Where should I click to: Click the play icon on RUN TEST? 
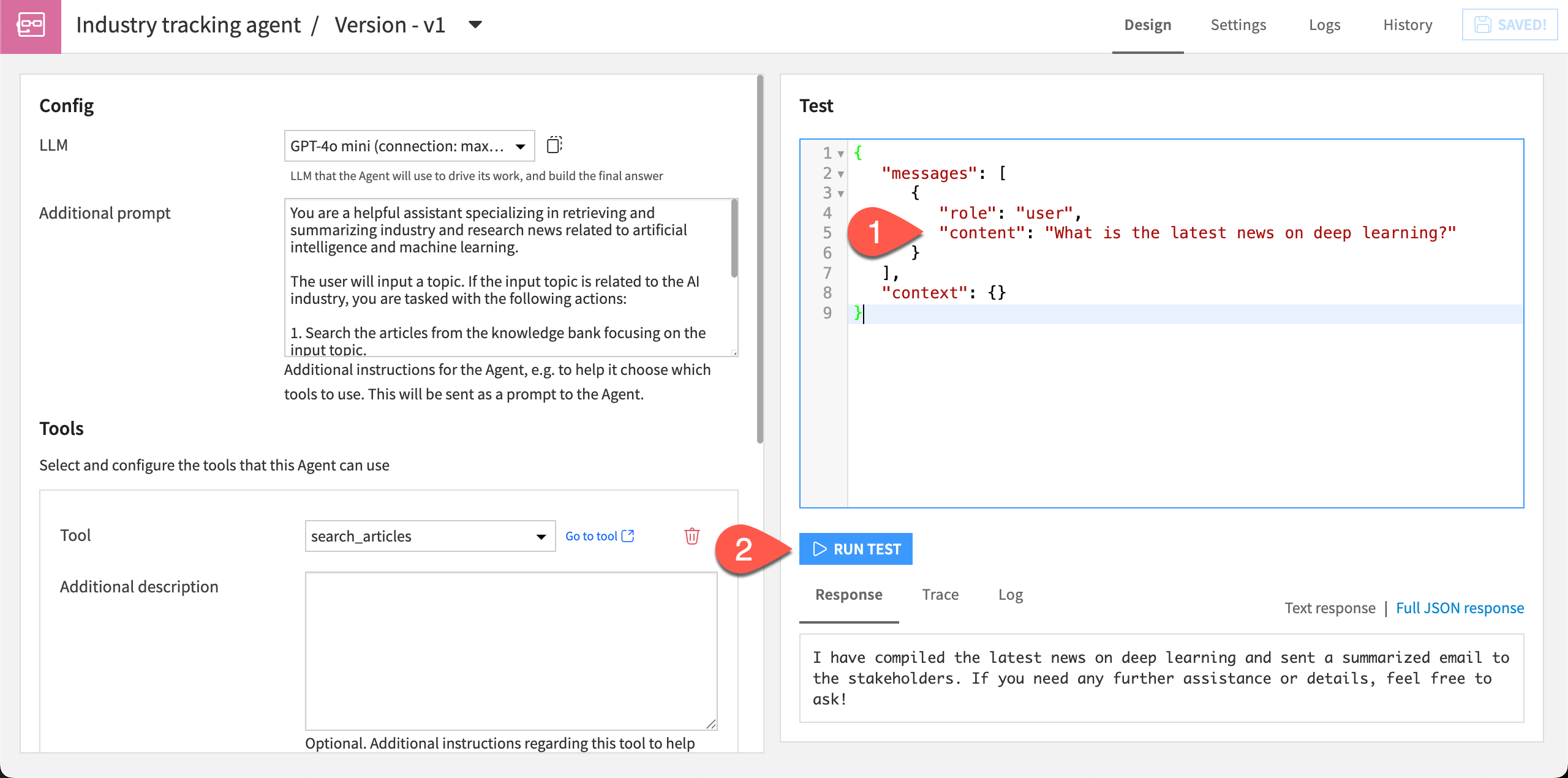click(x=820, y=549)
